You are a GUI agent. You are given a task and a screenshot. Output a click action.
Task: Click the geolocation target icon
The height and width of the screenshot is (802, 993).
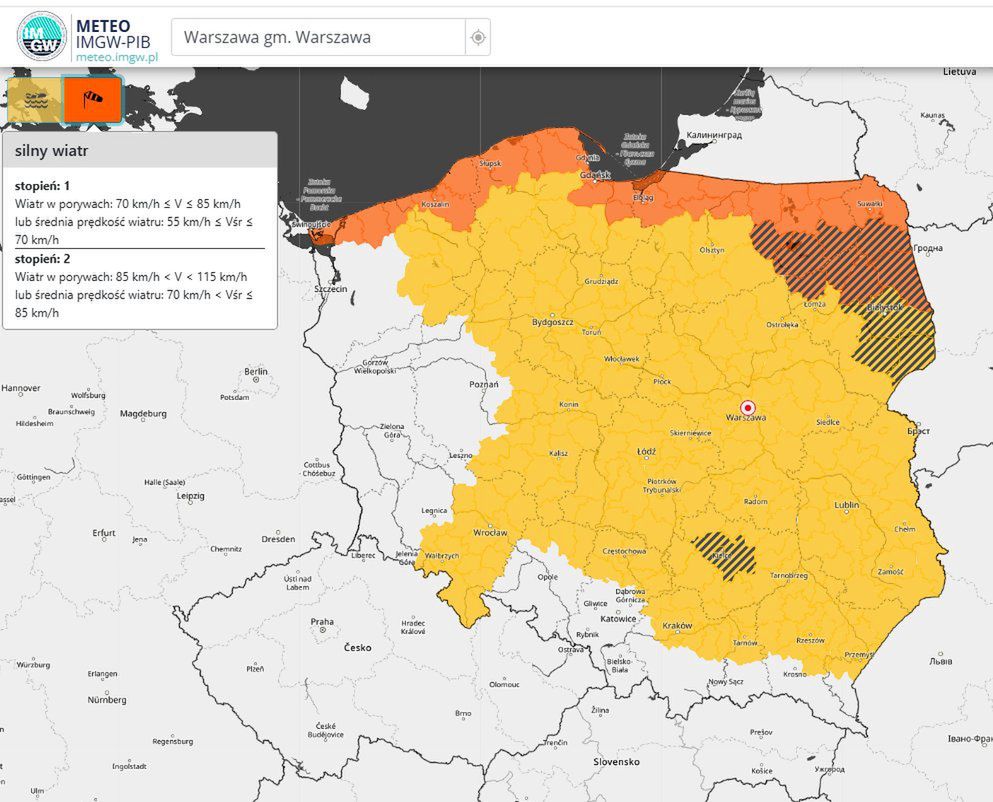[x=478, y=37]
